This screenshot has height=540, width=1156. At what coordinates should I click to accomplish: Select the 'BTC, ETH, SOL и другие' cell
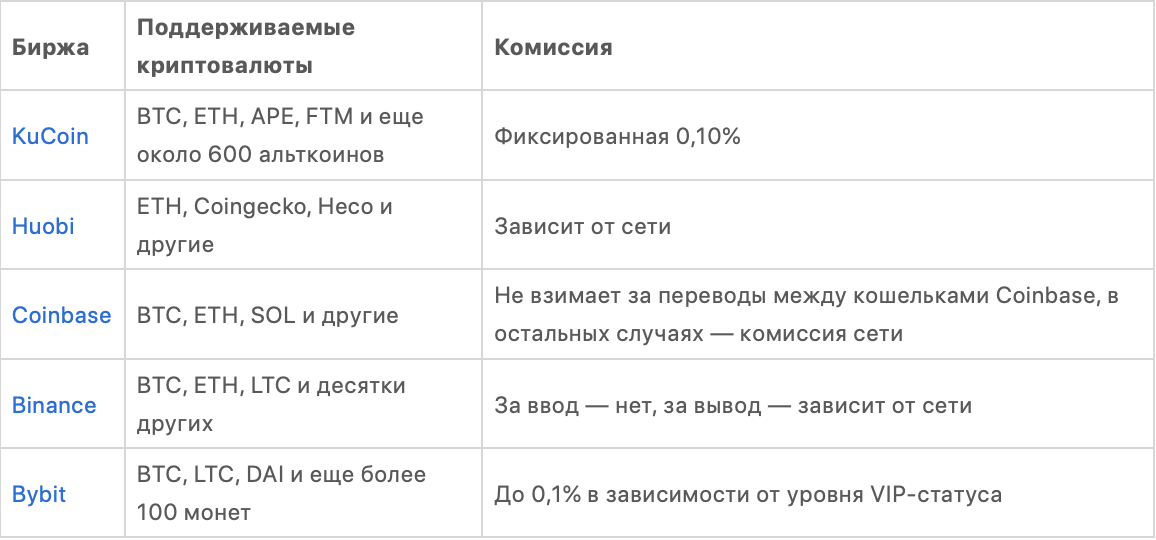(x=267, y=316)
